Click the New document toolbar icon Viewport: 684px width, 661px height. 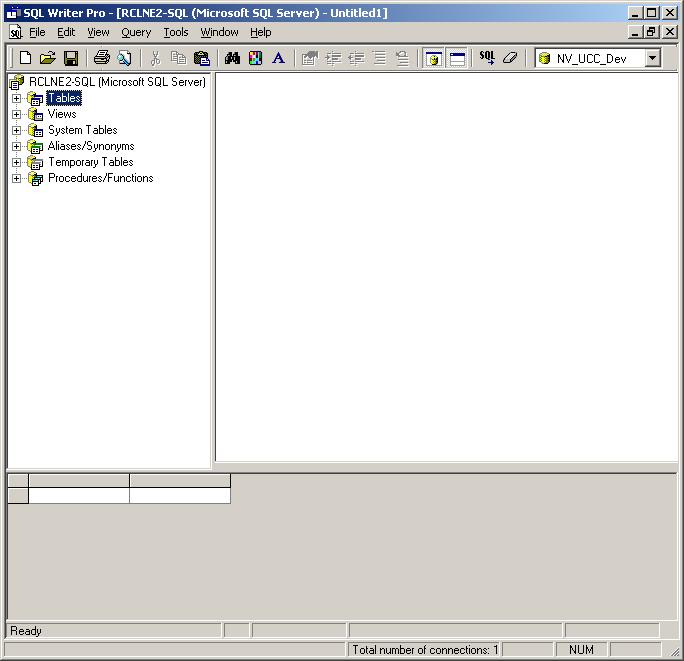point(26,58)
